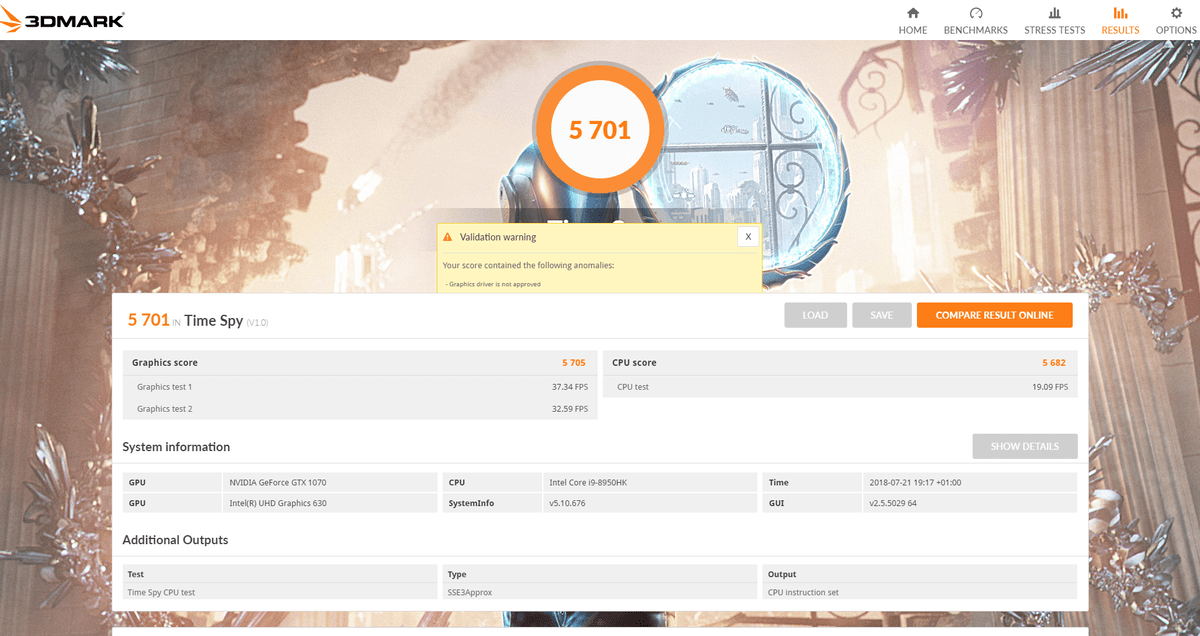Open the Benchmarks gauge icon

[x=976, y=13]
